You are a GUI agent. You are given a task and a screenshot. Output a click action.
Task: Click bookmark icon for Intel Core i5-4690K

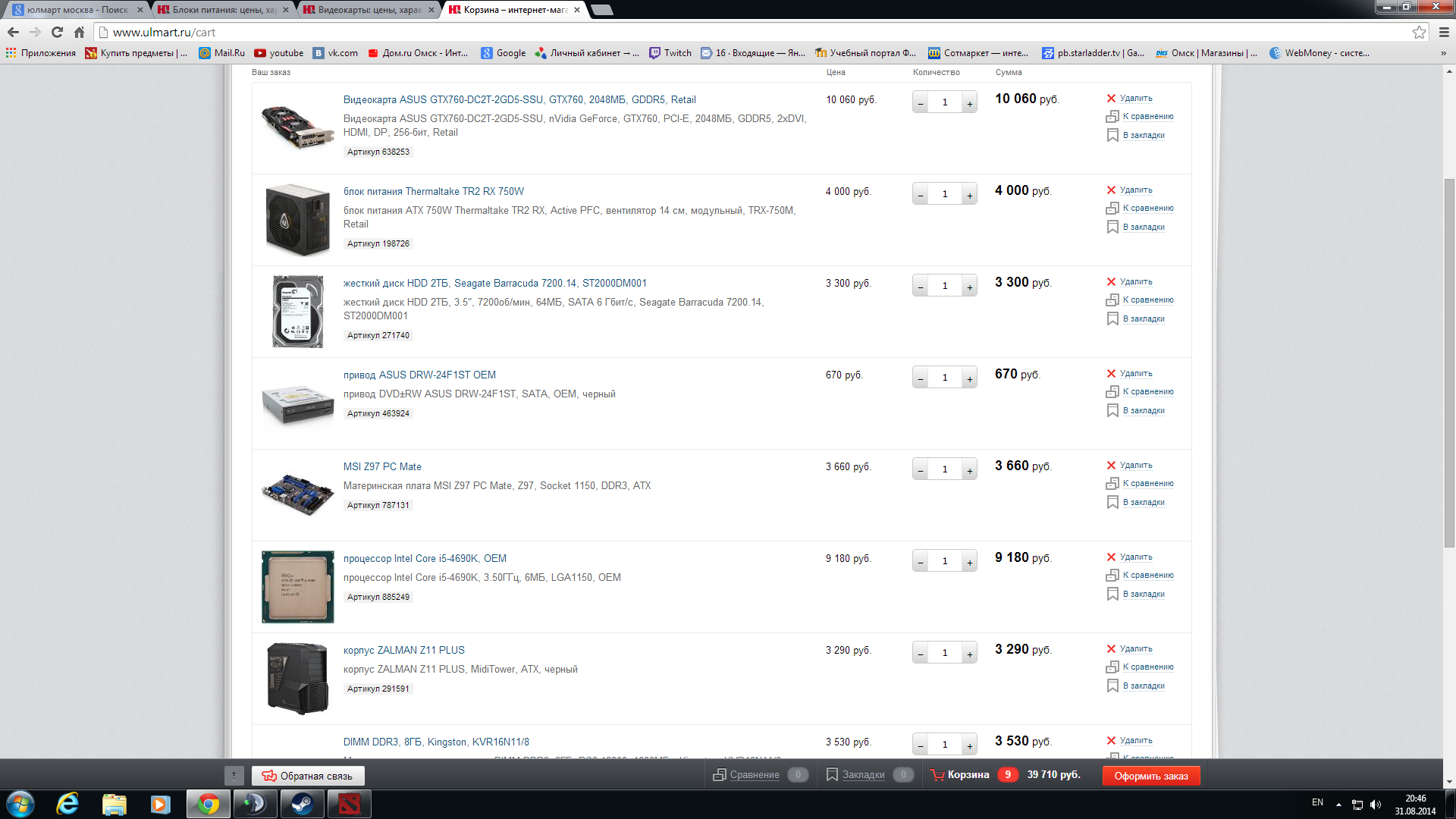click(x=1112, y=594)
